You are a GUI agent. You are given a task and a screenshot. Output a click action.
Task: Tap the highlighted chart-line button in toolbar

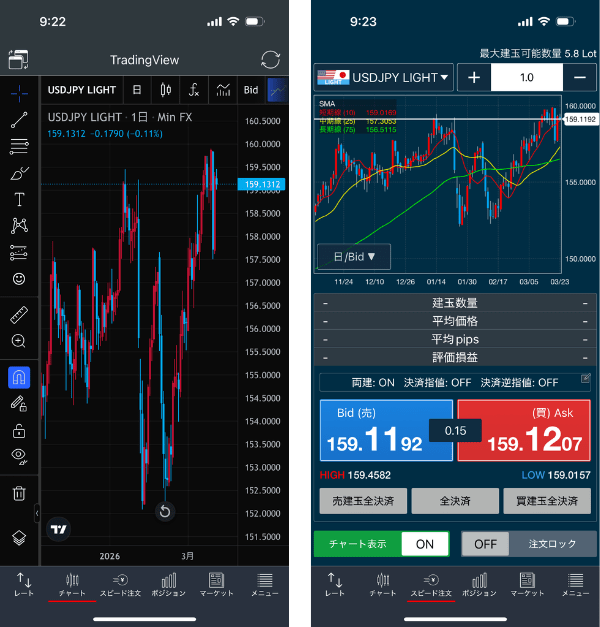pos(278,90)
